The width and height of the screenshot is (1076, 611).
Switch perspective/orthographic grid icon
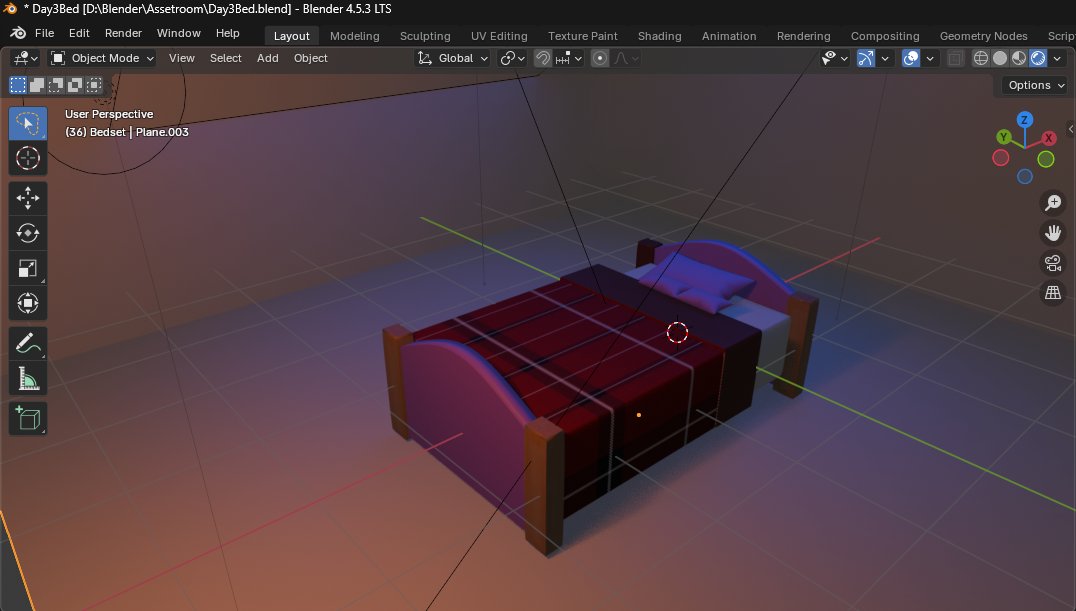(x=1053, y=293)
